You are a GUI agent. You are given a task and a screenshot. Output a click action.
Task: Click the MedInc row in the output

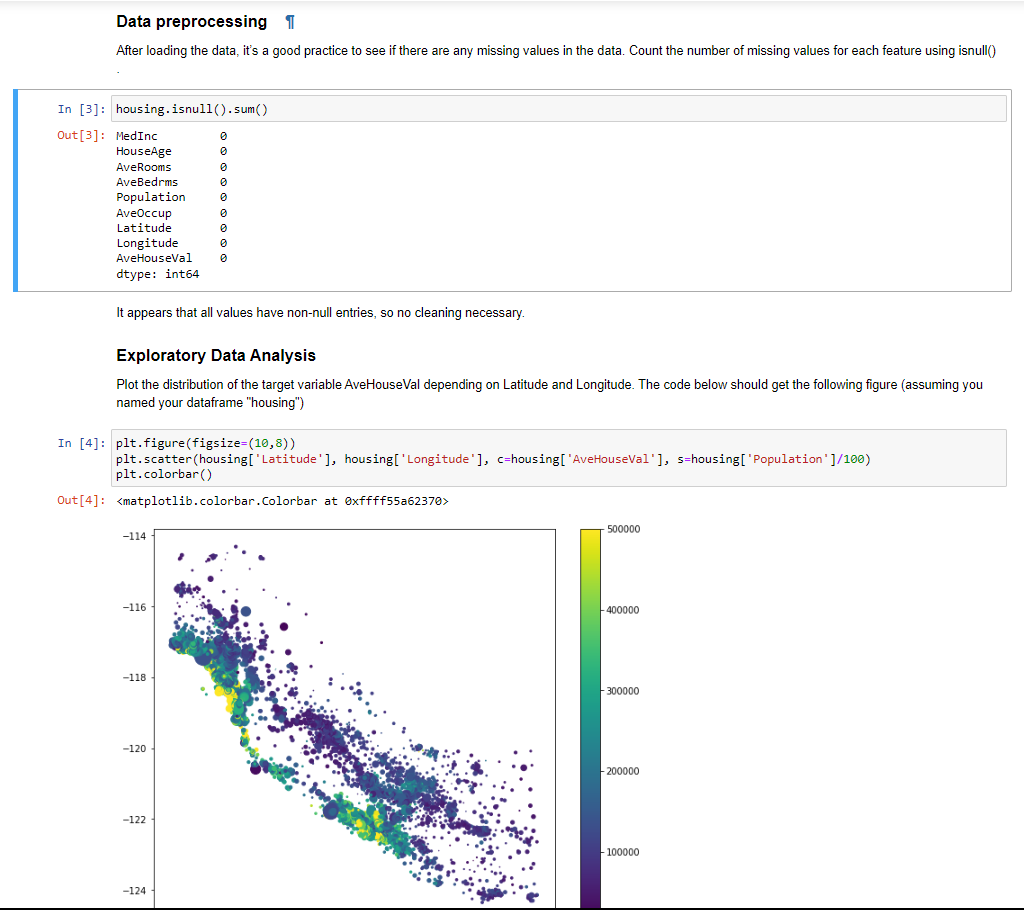(x=137, y=135)
